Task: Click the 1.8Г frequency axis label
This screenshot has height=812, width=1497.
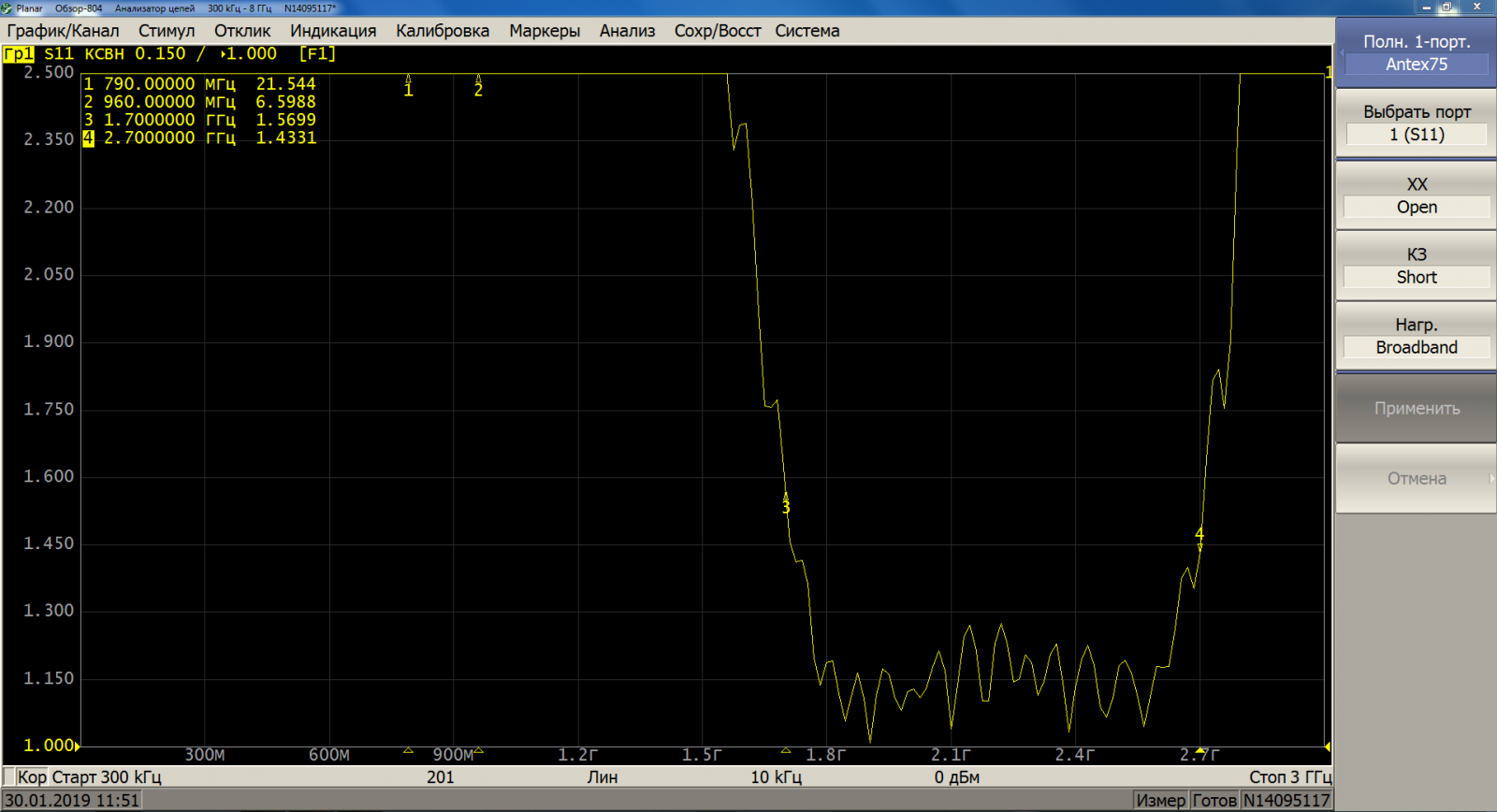Action: (825, 754)
